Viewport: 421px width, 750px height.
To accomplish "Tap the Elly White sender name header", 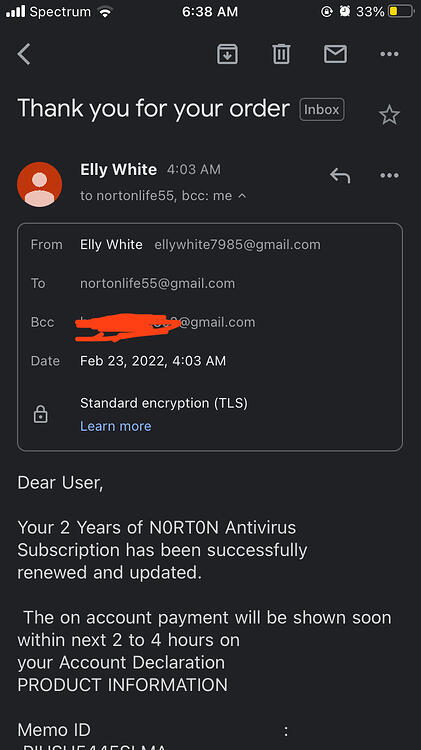I will (118, 169).
